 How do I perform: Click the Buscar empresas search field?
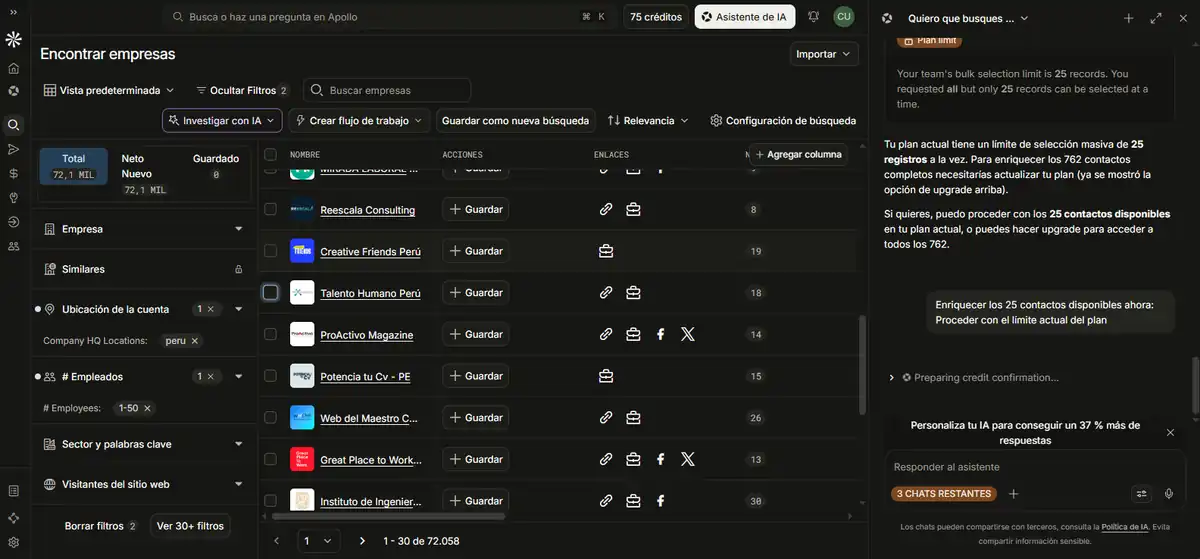click(x=387, y=90)
